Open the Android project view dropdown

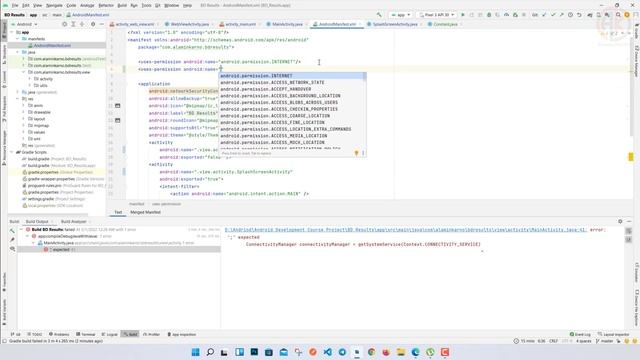pos(24,24)
